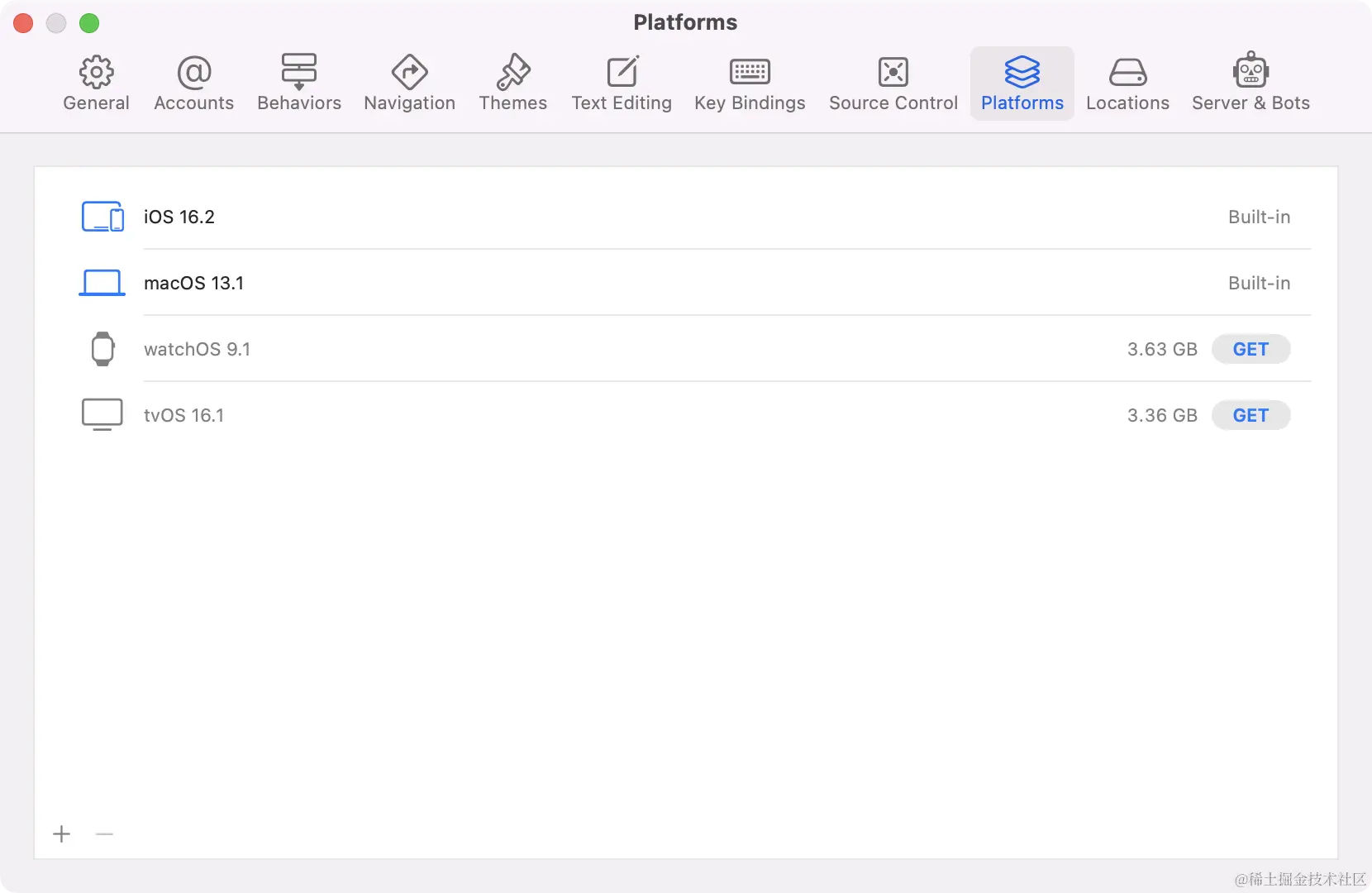1372x893 pixels.
Task: Open the Navigation arrow-sign icon
Action: 410,73
